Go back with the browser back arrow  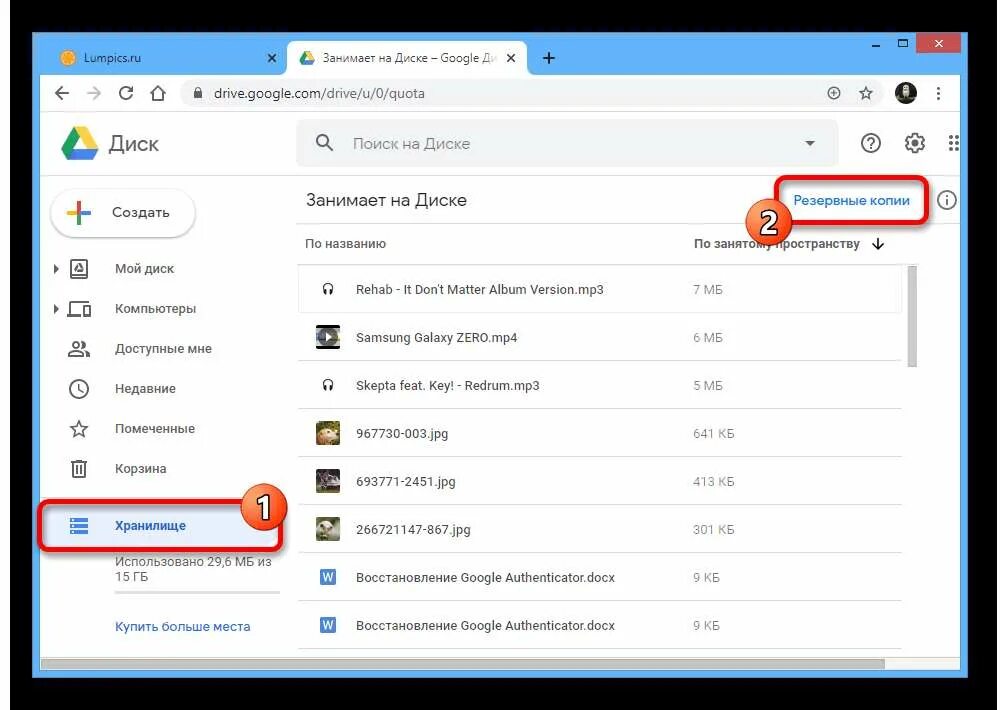click(x=62, y=93)
